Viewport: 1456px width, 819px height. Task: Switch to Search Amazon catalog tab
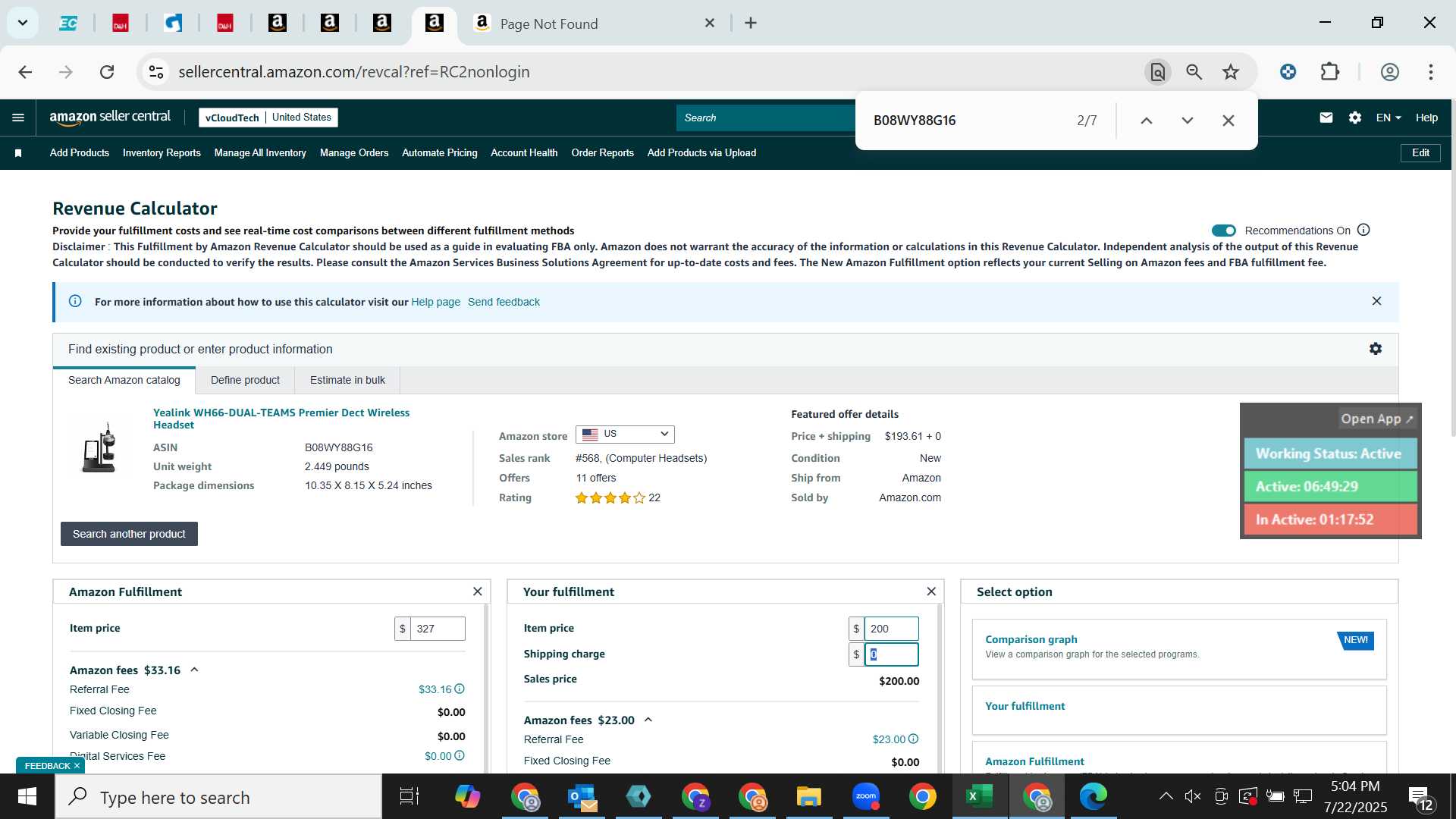coord(124,380)
